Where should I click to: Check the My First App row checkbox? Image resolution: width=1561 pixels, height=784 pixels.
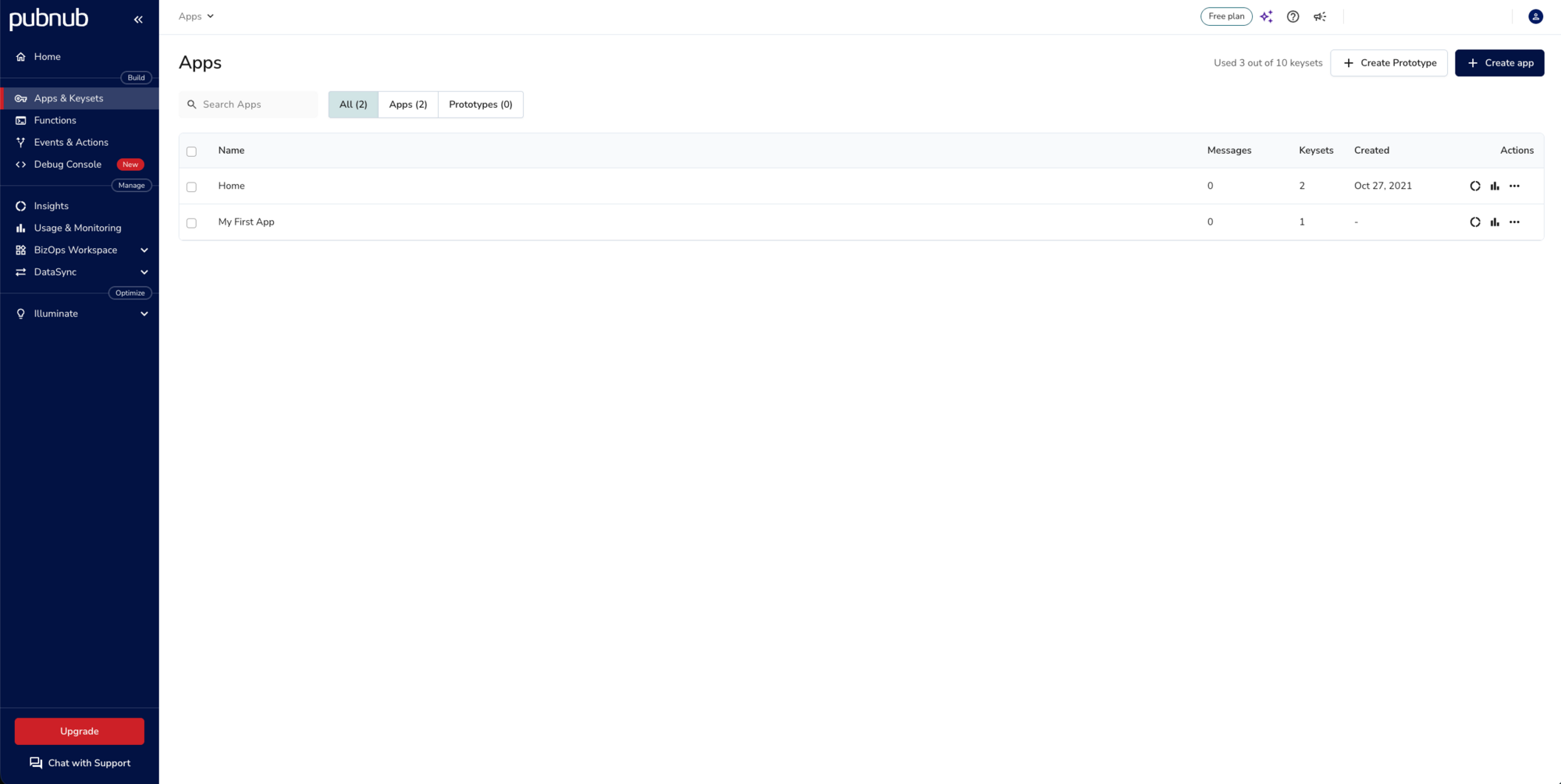pyautogui.click(x=192, y=223)
